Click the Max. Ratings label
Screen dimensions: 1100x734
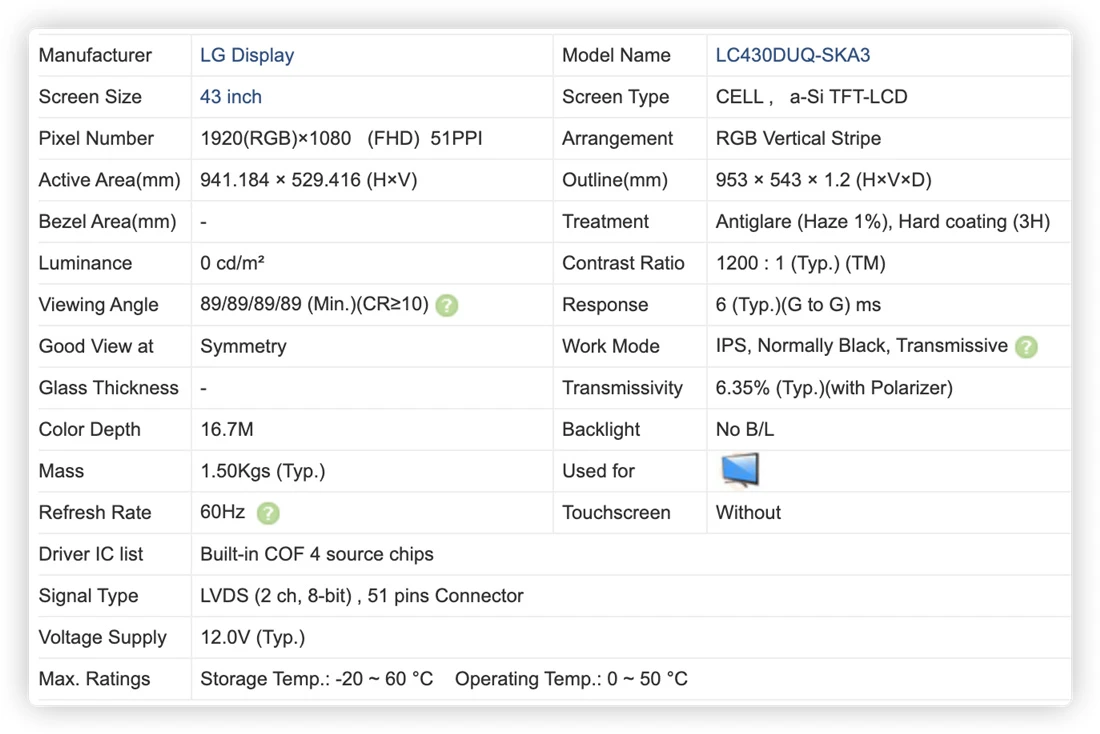coord(95,679)
